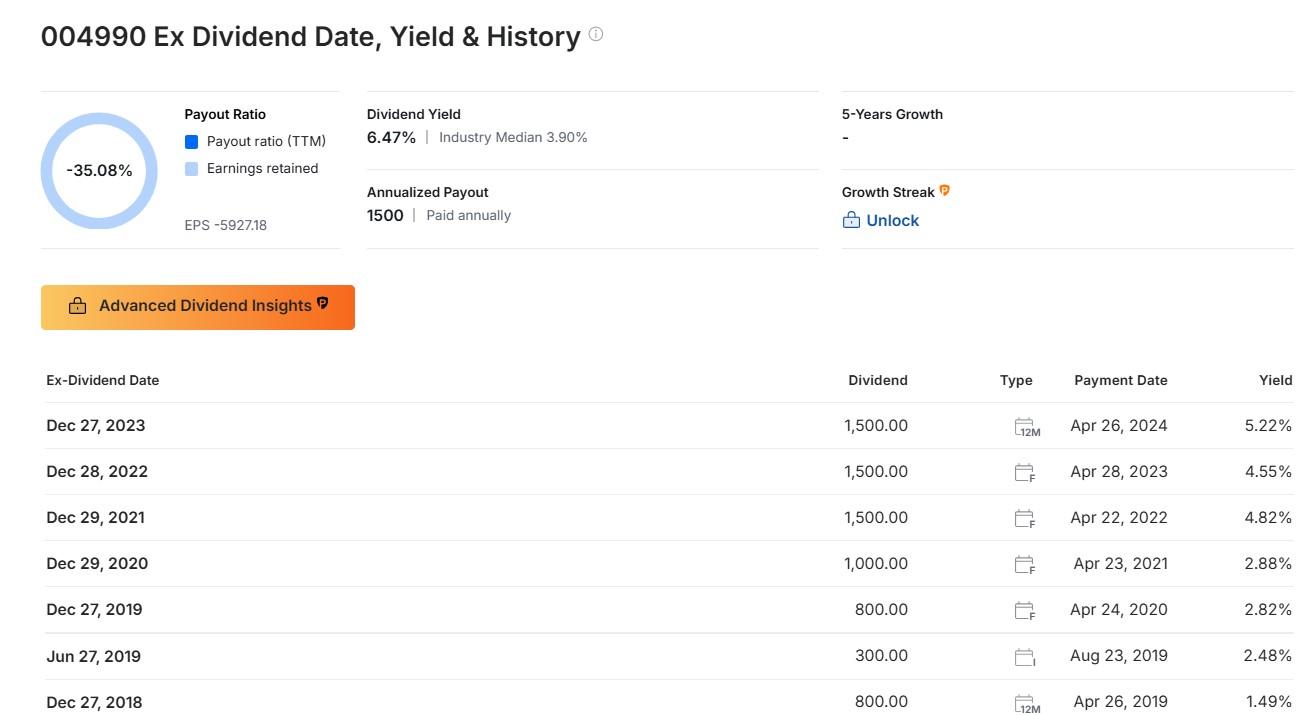Click the 2.82% yield value
The width and height of the screenshot is (1312, 715).
click(1269, 610)
